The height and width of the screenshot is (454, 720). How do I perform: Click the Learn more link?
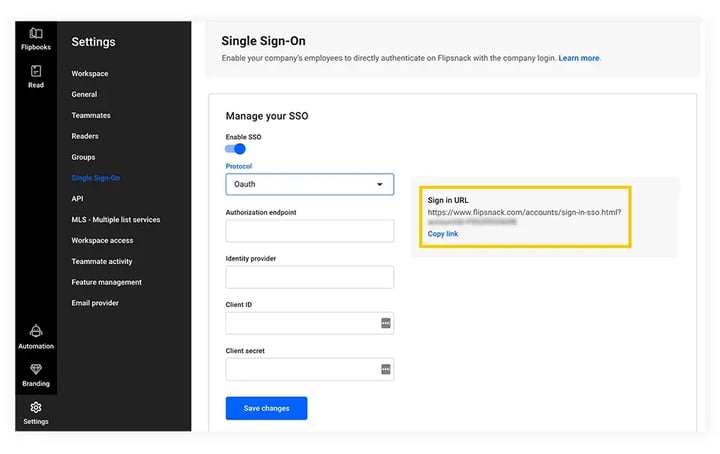(x=579, y=58)
